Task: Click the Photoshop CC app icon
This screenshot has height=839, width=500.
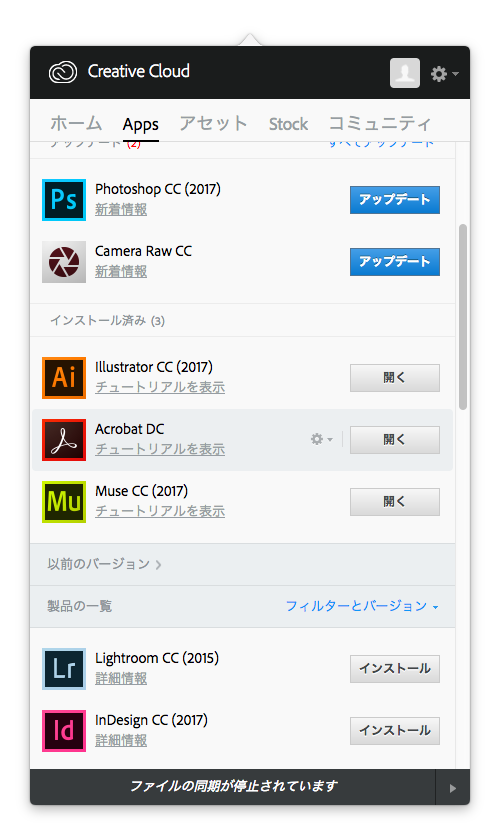Action: click(x=64, y=200)
